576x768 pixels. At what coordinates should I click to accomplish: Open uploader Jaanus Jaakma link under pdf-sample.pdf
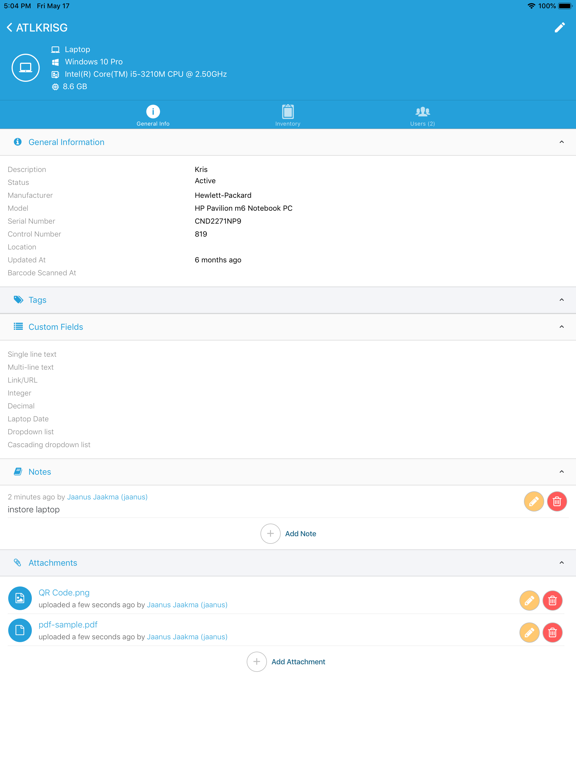coord(187,637)
